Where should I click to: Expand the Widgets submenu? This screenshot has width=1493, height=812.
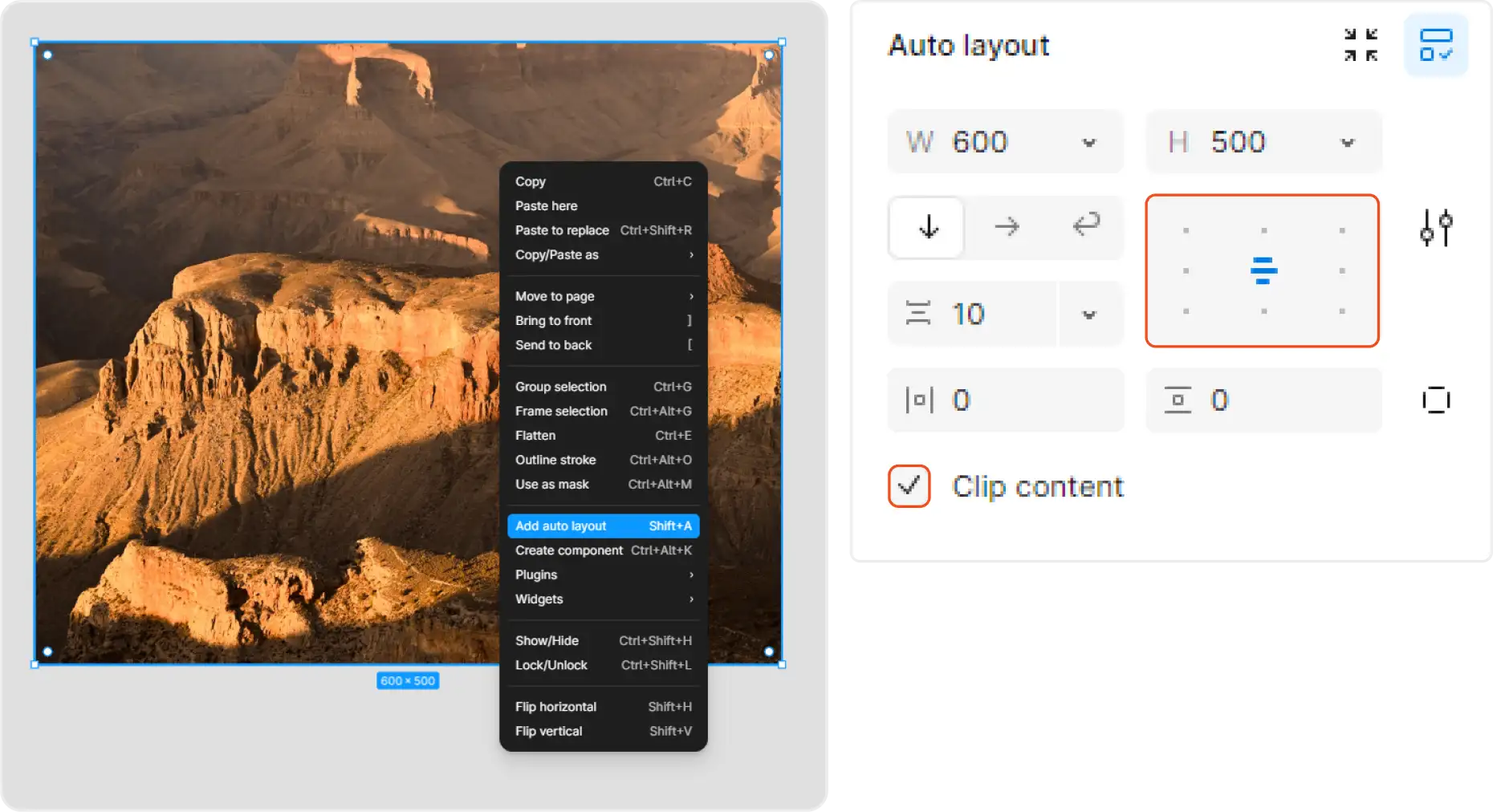point(604,599)
